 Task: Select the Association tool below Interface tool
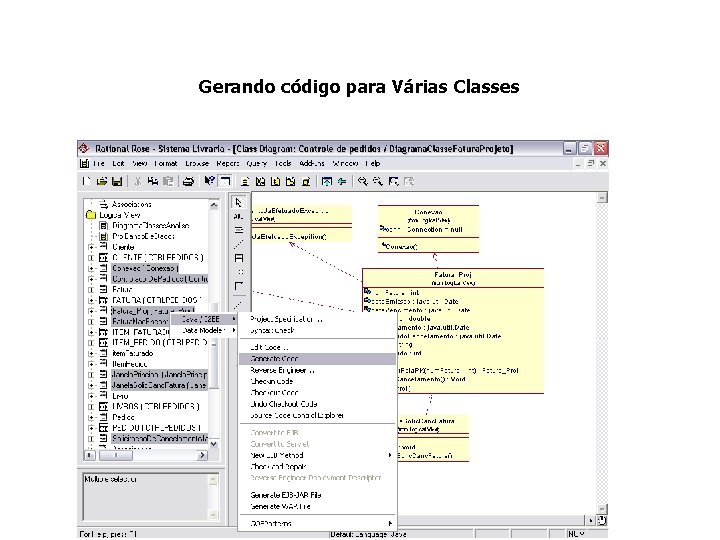(239, 286)
